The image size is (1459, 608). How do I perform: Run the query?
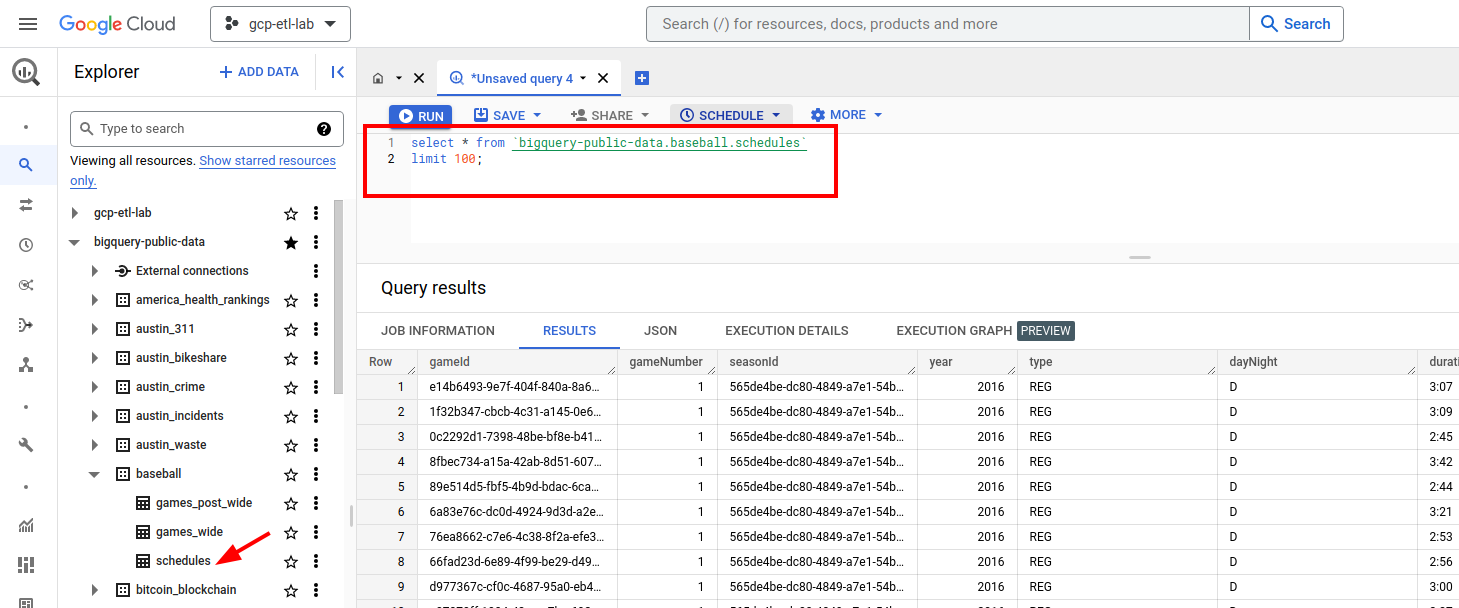(x=421, y=116)
